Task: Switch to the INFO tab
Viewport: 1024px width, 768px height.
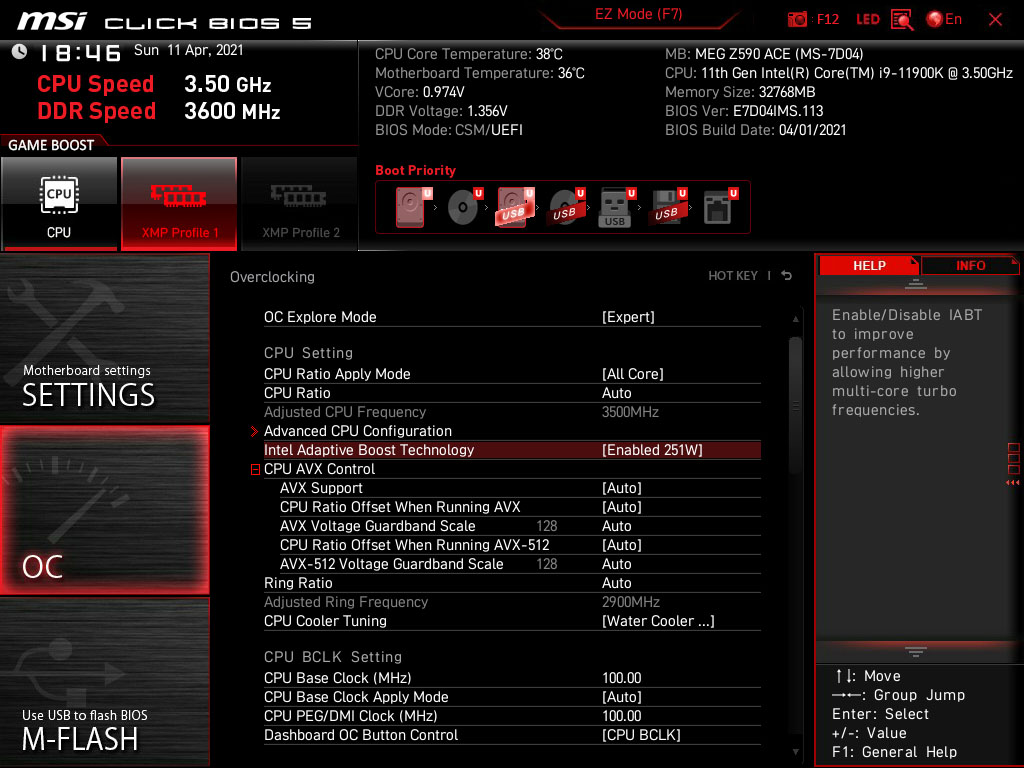Action: coord(969,265)
